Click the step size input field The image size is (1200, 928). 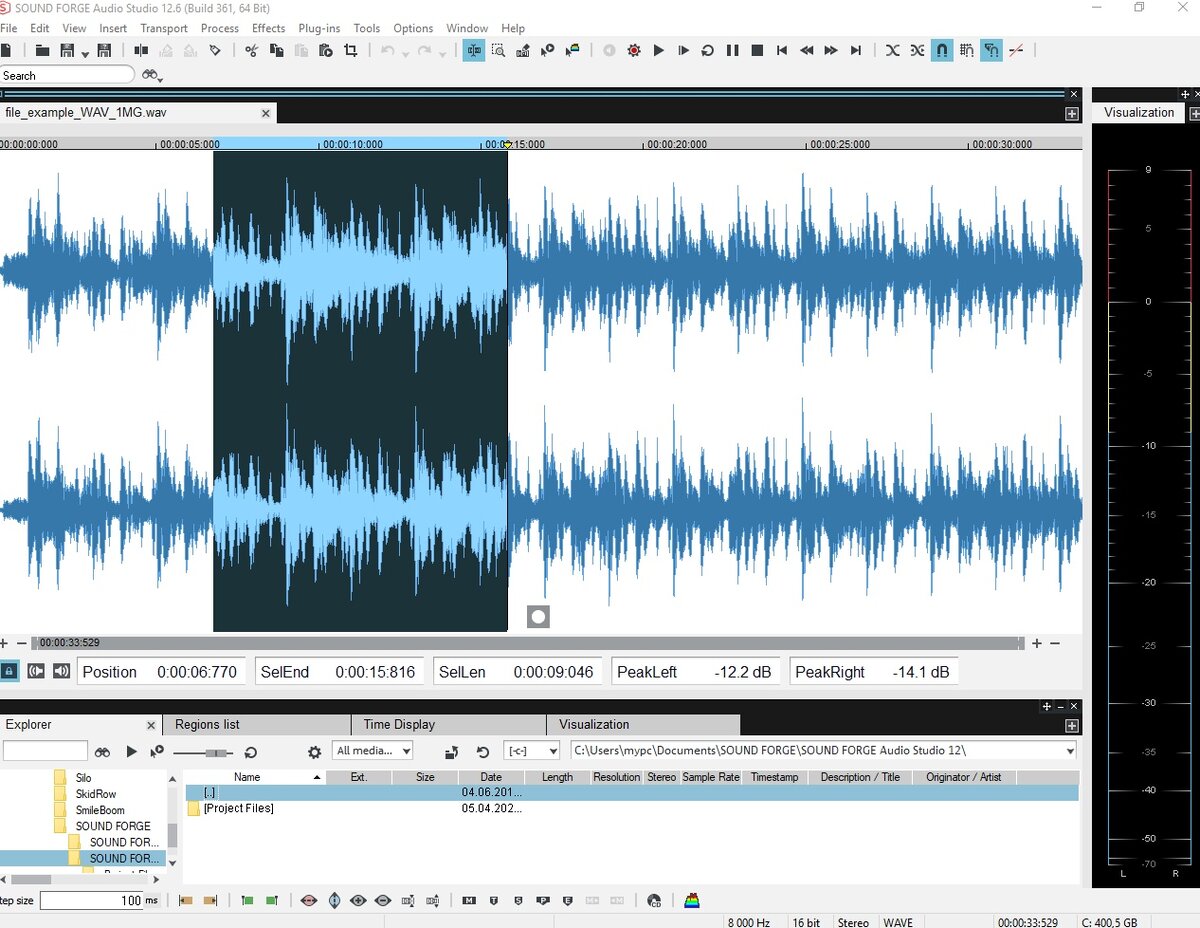92,901
